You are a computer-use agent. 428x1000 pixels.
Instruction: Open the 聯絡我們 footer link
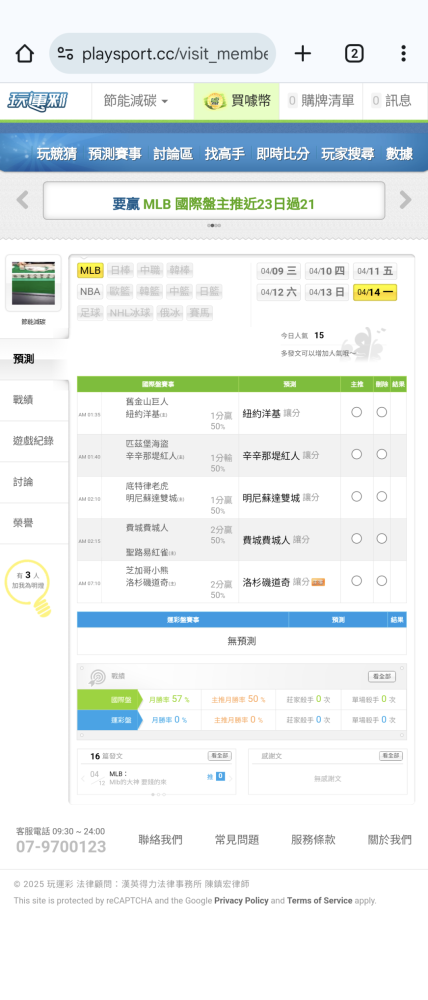click(160, 840)
